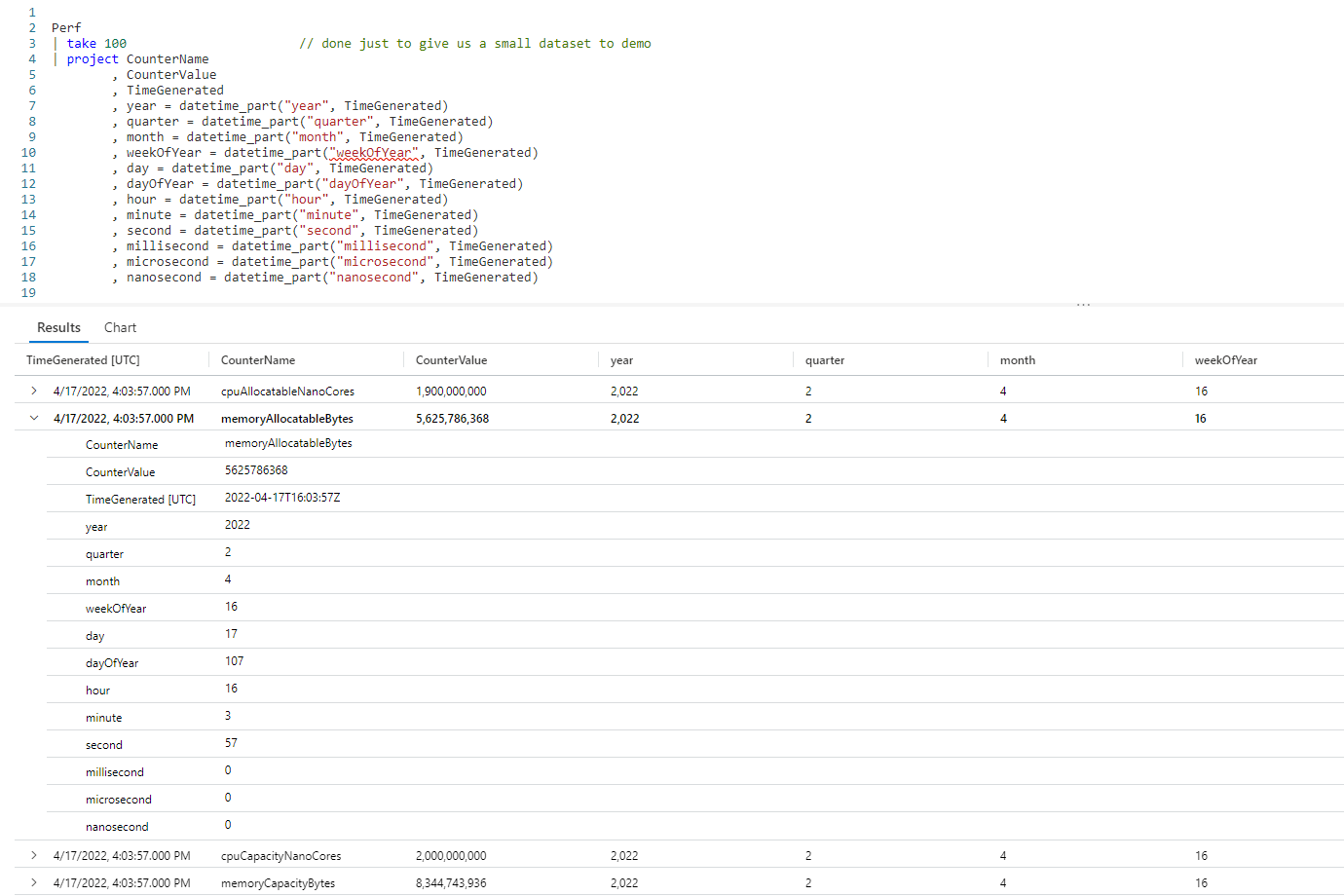Switch to the Chart tab
Screen dimensions: 1344x896
point(120,327)
